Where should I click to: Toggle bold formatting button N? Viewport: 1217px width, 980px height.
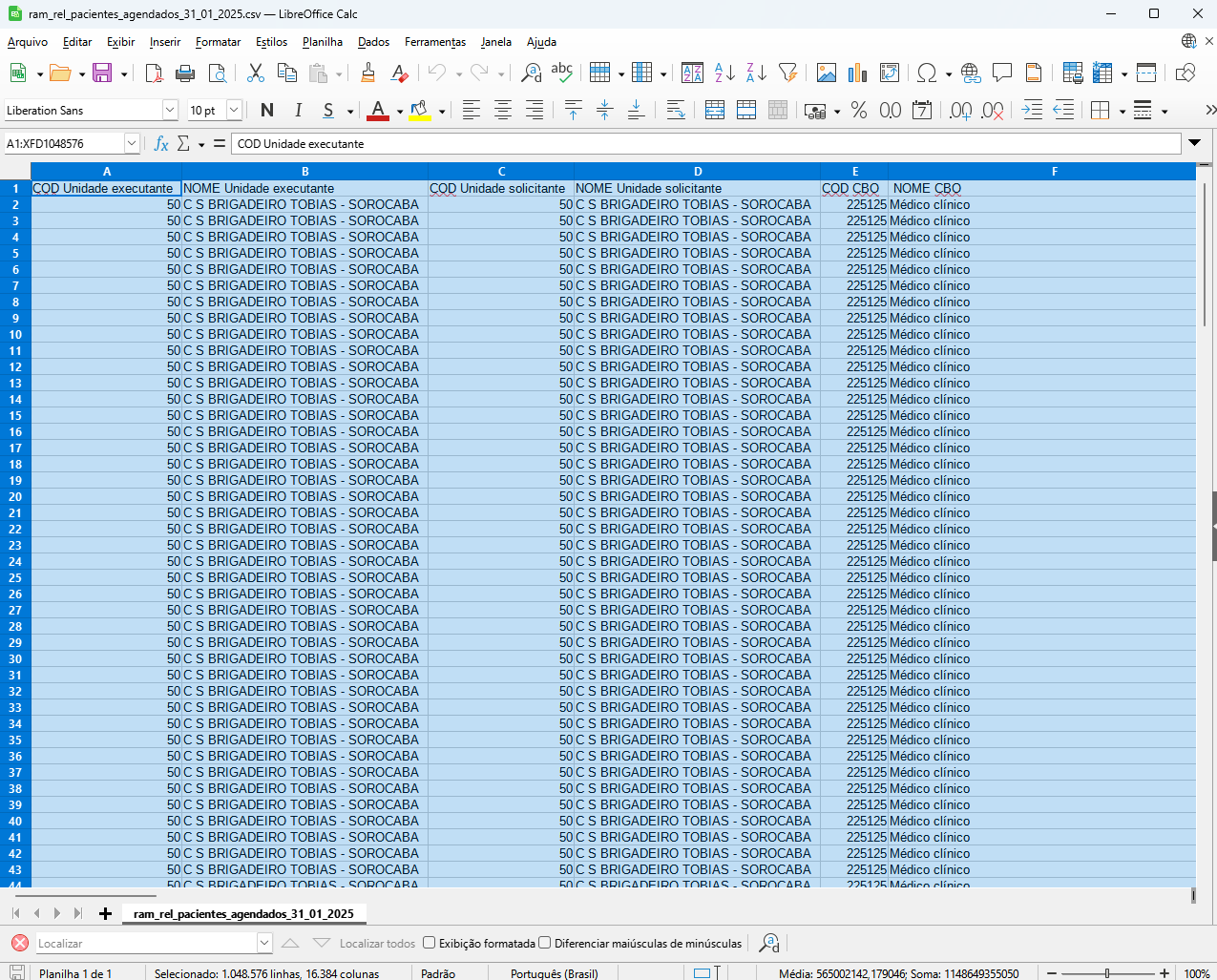[267, 111]
